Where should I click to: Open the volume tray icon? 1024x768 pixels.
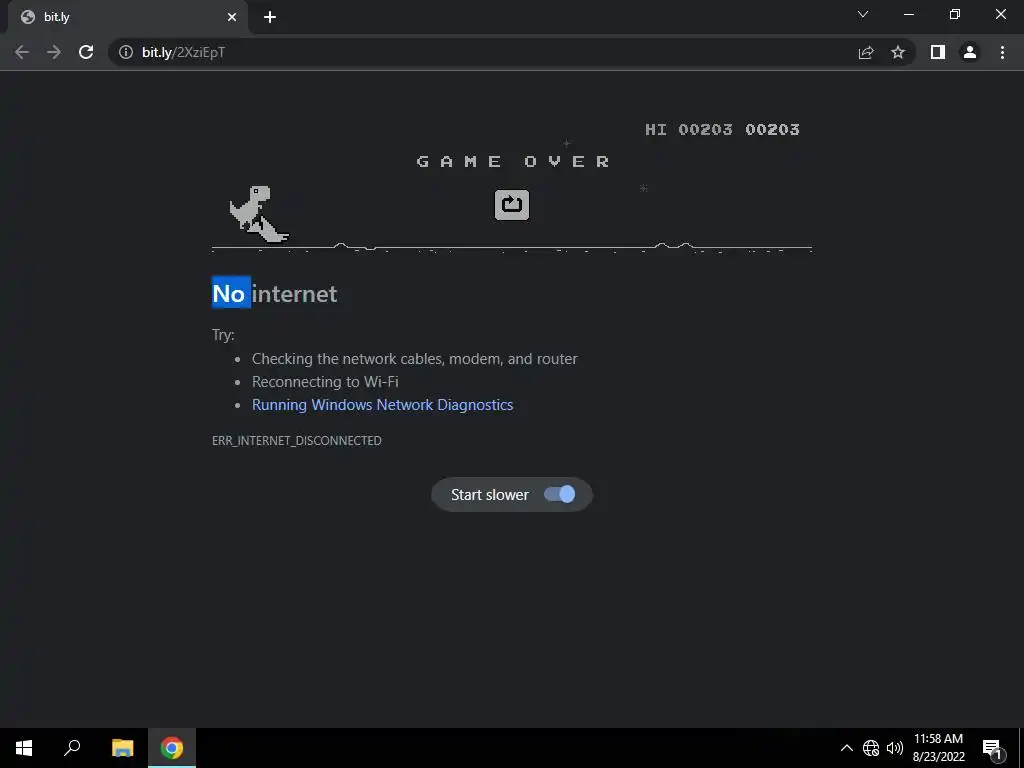pos(895,748)
